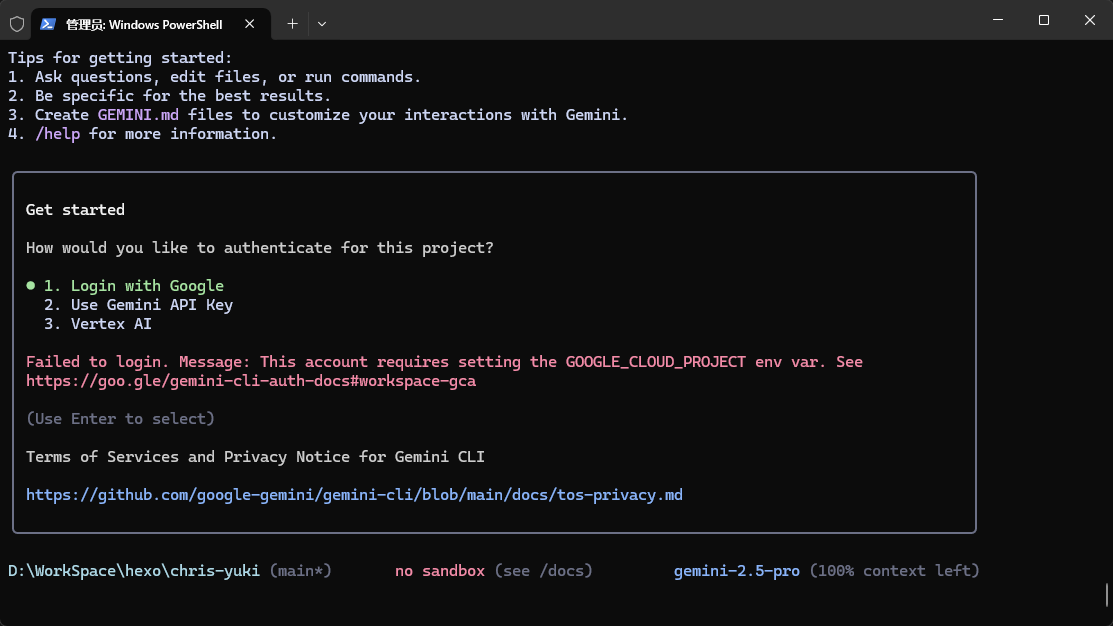Switch to the 管理员: Windows PowerShell tab
Viewport: 1113px width, 626px height.
[140, 23]
